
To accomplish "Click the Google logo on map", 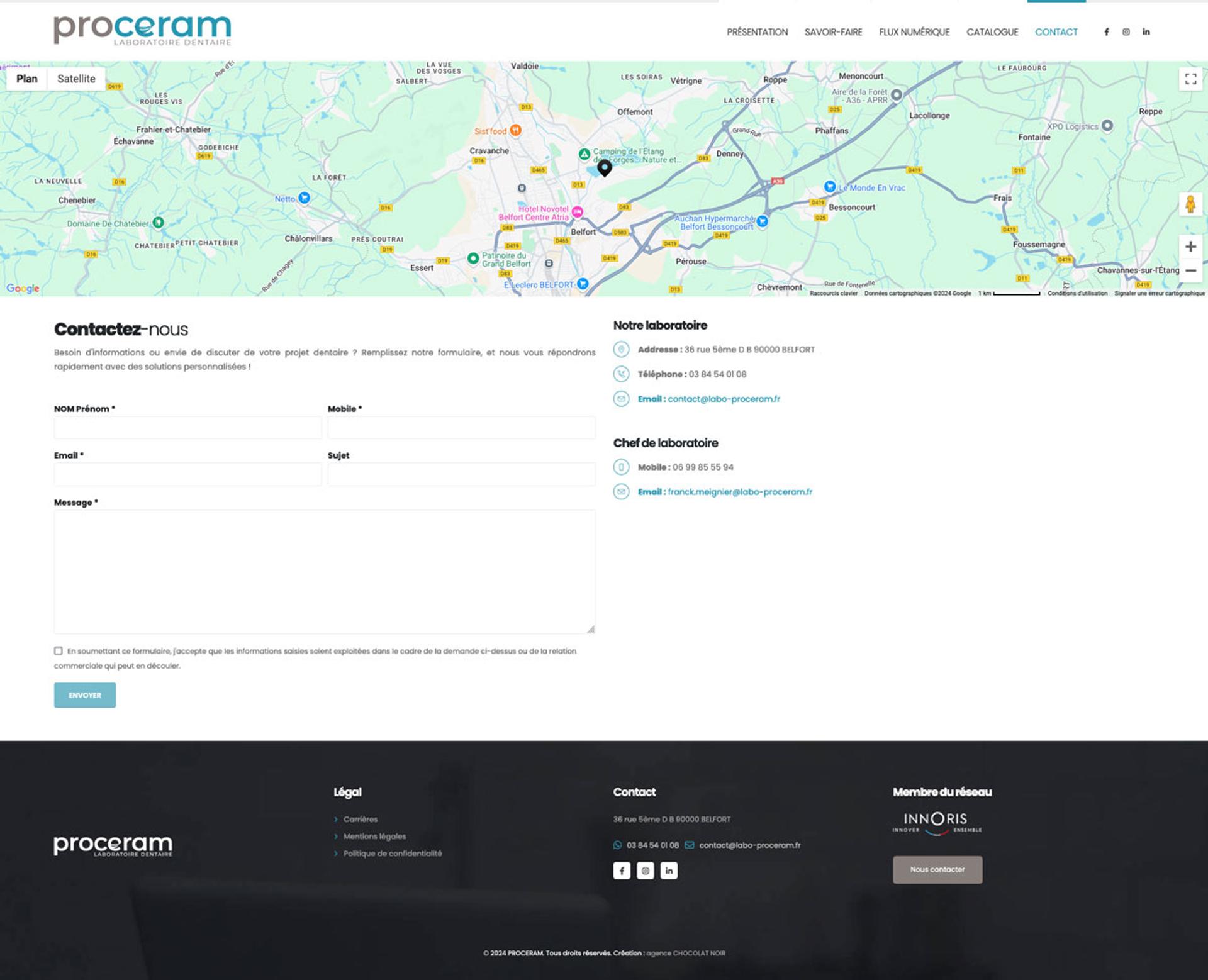I will point(23,288).
